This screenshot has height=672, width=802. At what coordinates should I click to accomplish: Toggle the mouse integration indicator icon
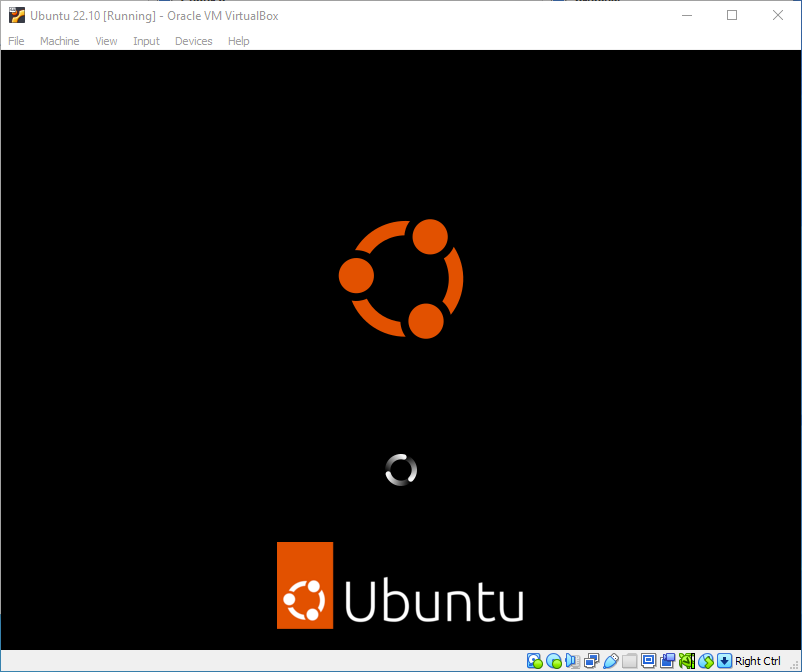(706, 661)
